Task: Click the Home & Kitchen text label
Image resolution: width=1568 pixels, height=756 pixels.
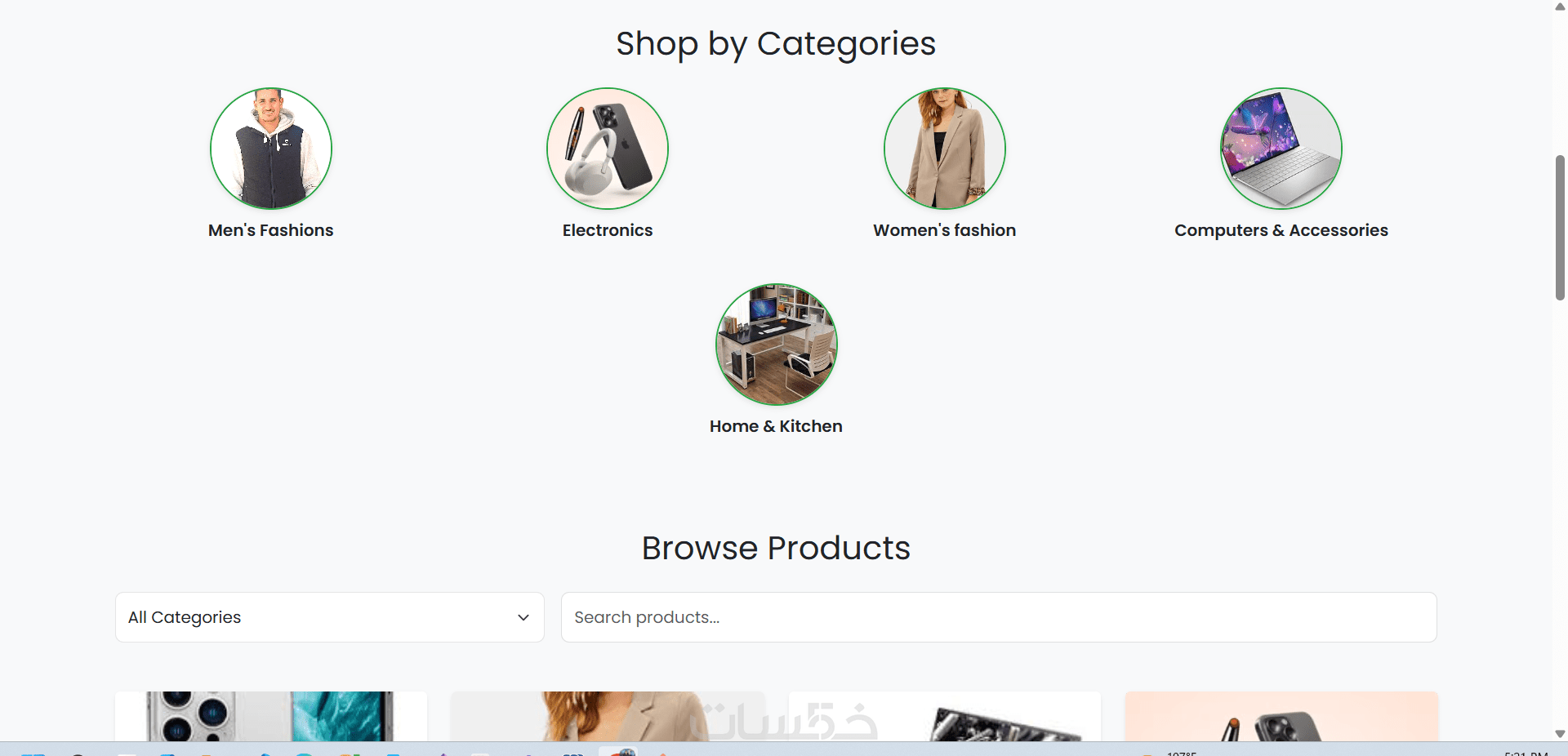Action: tap(776, 426)
